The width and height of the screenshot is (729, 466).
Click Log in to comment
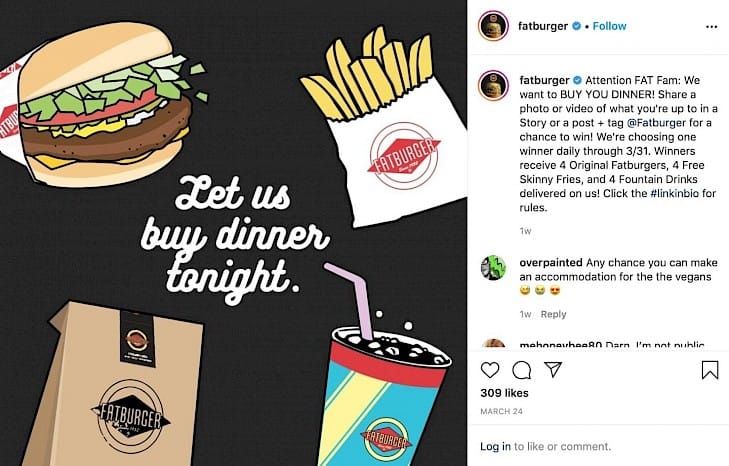495,446
